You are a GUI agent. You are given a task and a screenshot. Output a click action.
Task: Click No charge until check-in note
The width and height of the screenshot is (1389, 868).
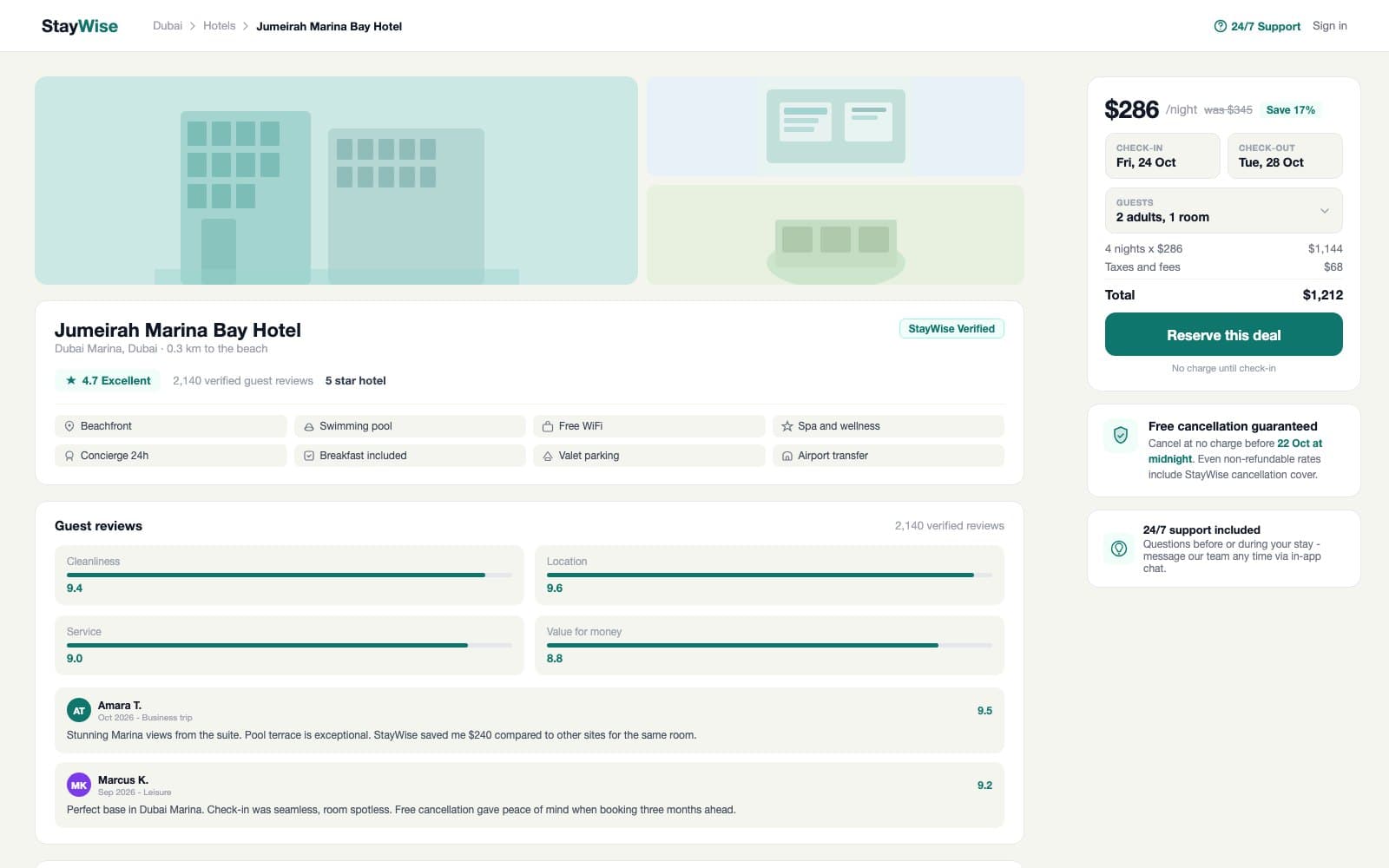(1224, 368)
